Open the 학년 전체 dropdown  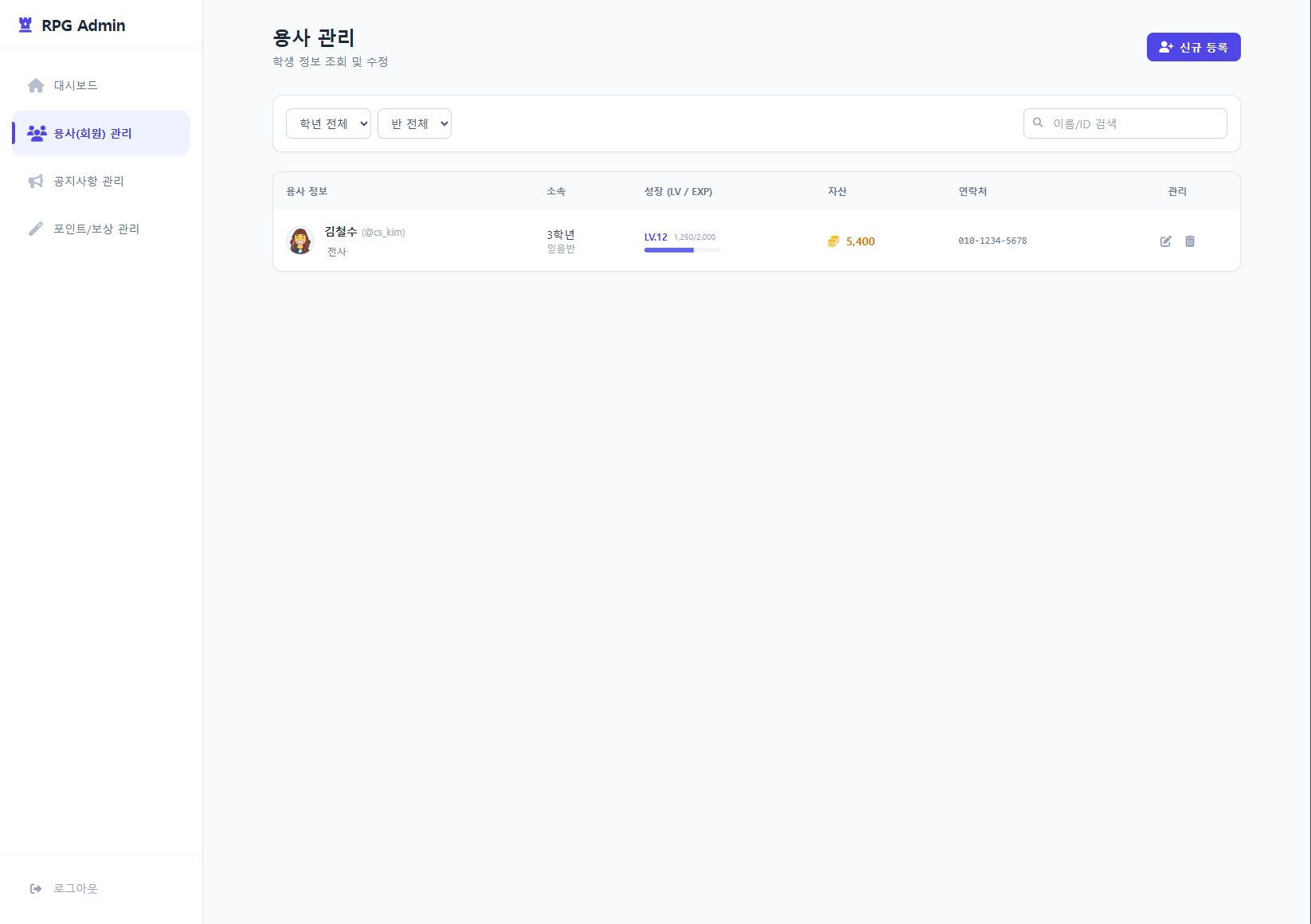[x=328, y=123]
